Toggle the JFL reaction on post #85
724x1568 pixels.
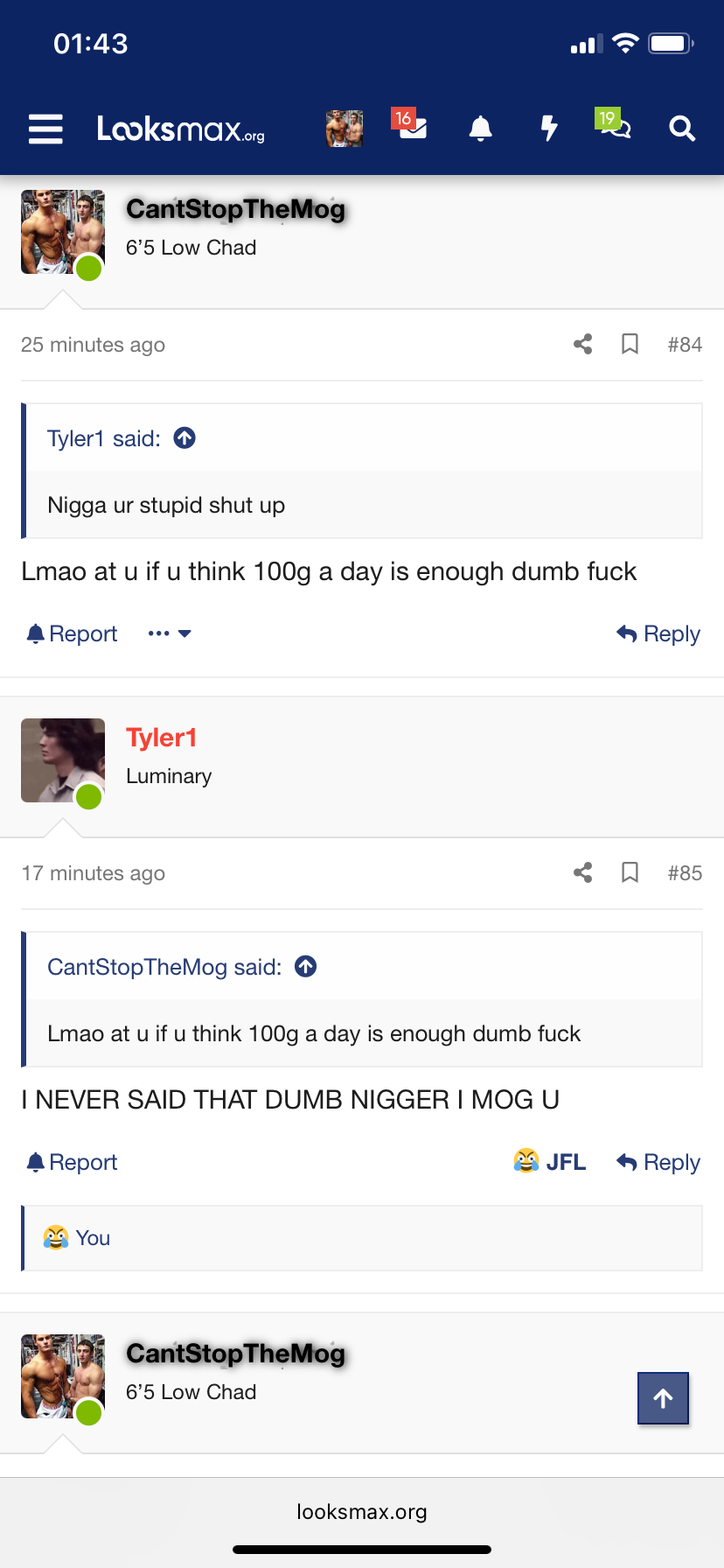pos(549,1161)
